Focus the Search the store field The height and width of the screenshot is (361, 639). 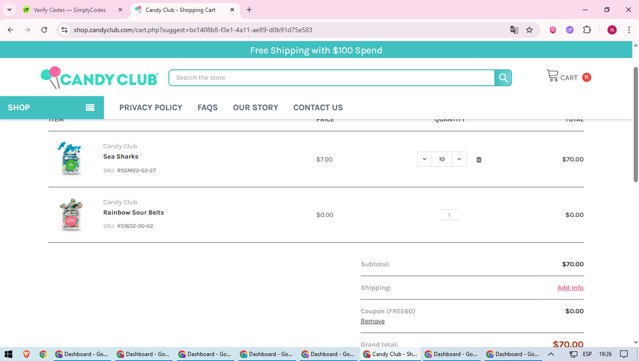point(331,77)
